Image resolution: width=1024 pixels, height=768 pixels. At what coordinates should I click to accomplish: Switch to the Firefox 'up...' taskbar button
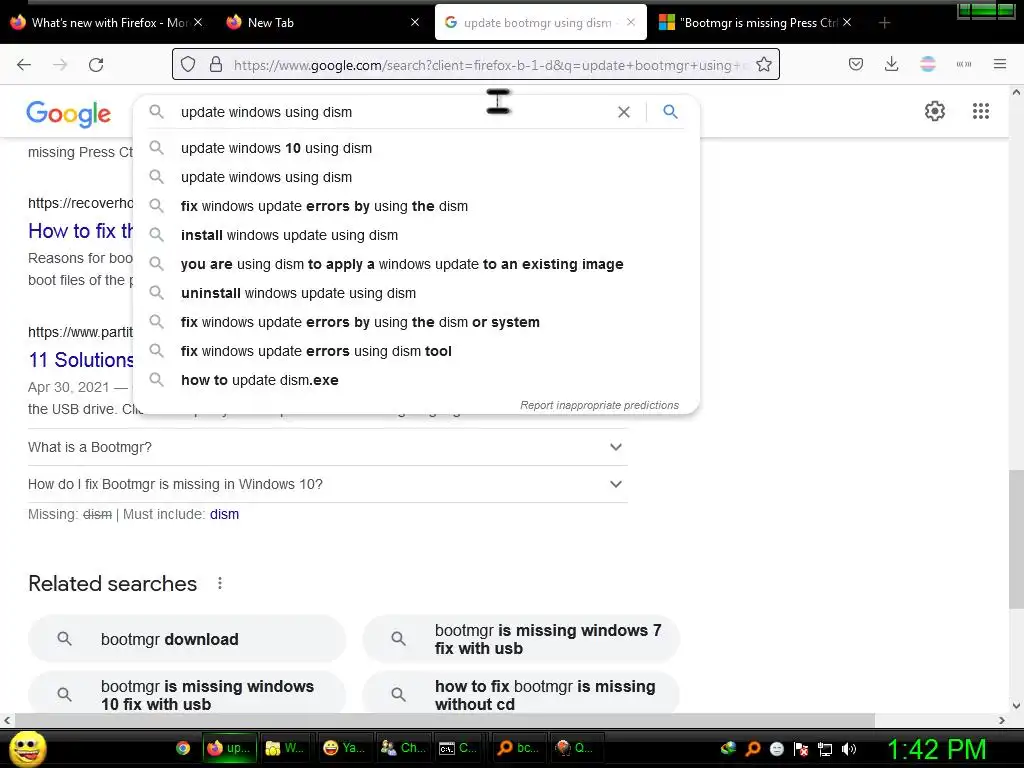pos(229,748)
